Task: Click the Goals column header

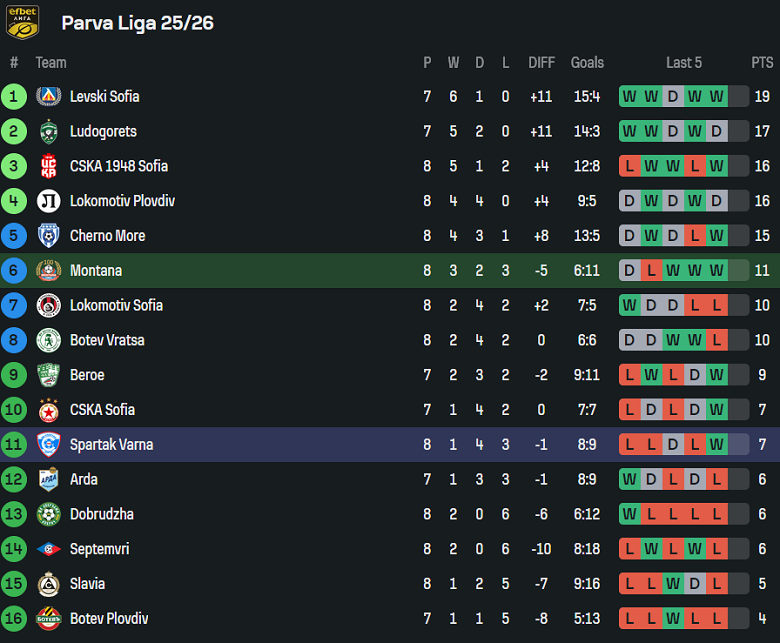Action: point(587,62)
